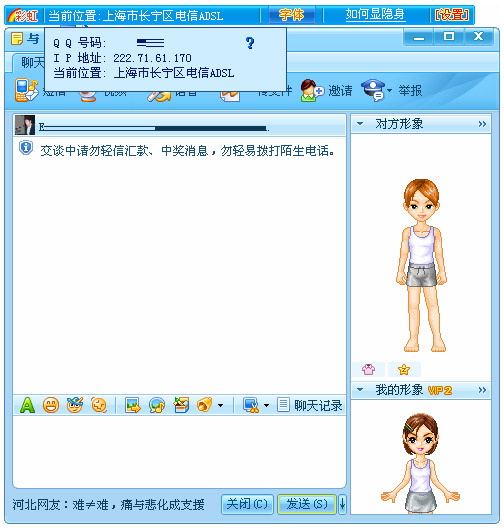Open 聊天记录 chat history

coord(318,405)
